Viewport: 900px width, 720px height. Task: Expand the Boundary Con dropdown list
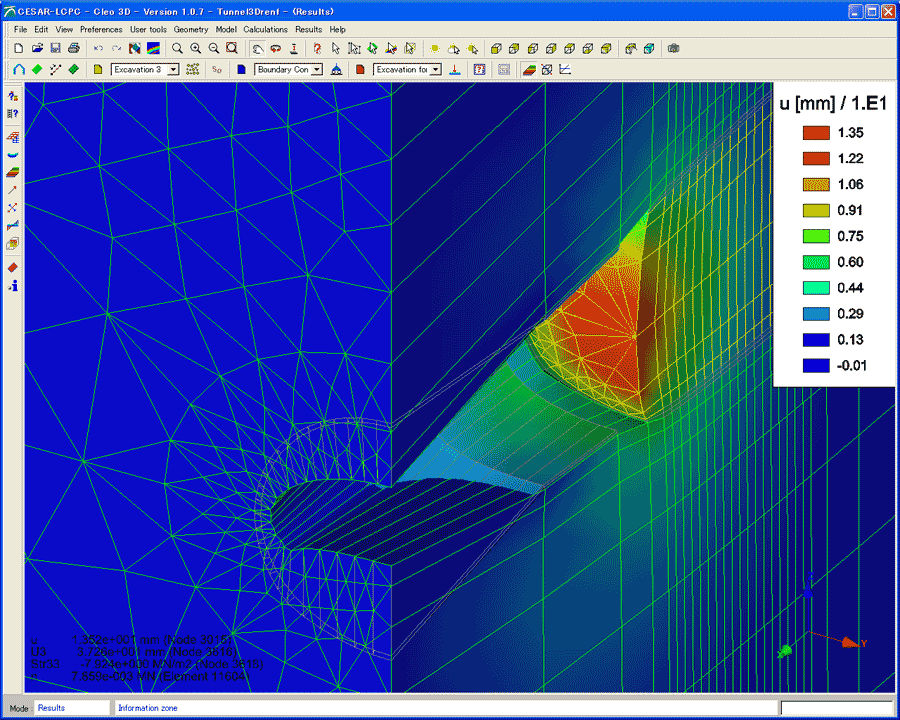point(317,70)
